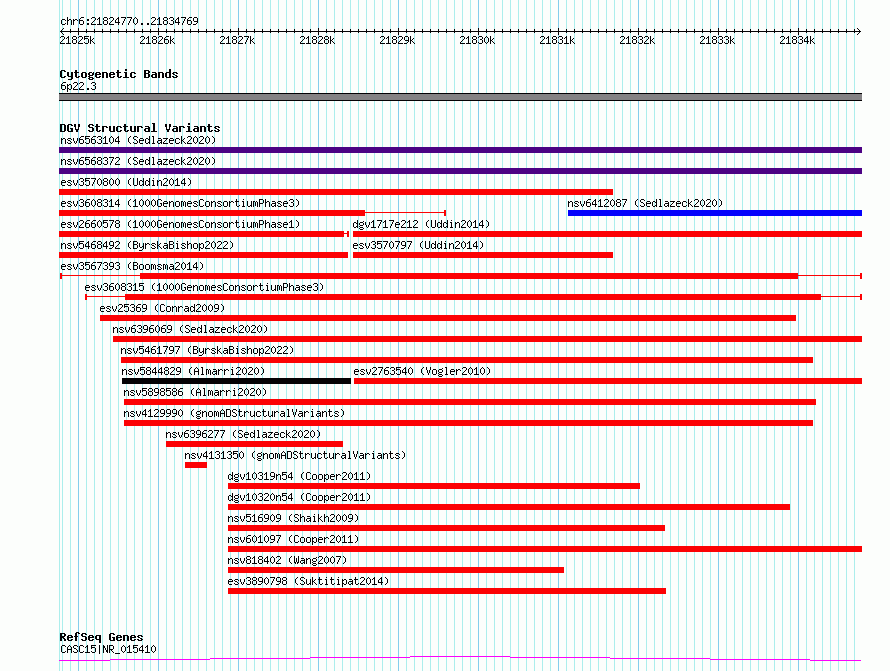This screenshot has height=671, width=890.
Task: Click the gray 6p22.3 cytogenetic band bar
Action: point(460,97)
